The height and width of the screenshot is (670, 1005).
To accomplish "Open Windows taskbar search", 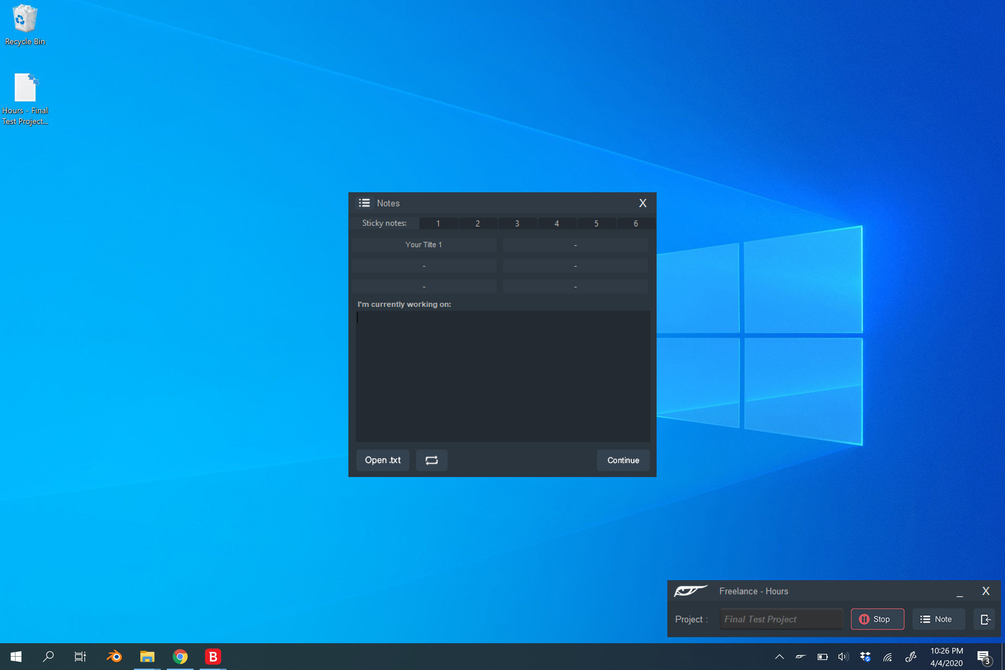I will pyautogui.click(x=48, y=657).
